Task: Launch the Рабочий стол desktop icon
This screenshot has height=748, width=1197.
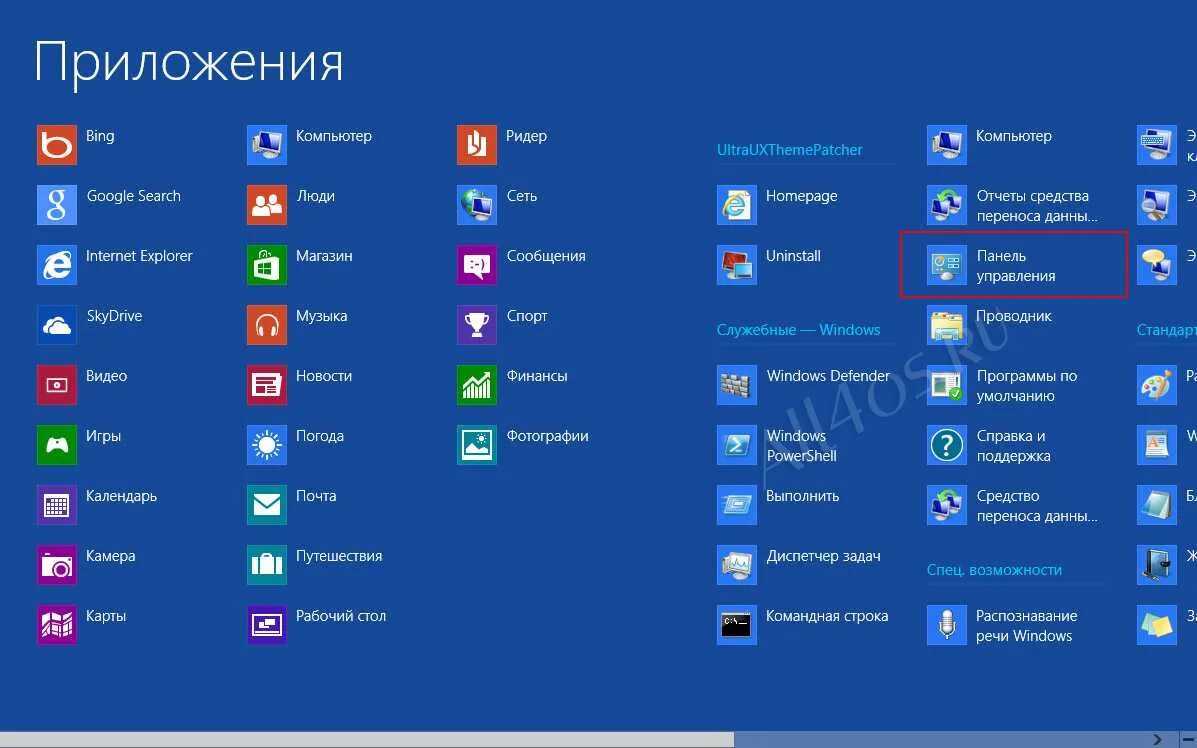Action: click(266, 624)
